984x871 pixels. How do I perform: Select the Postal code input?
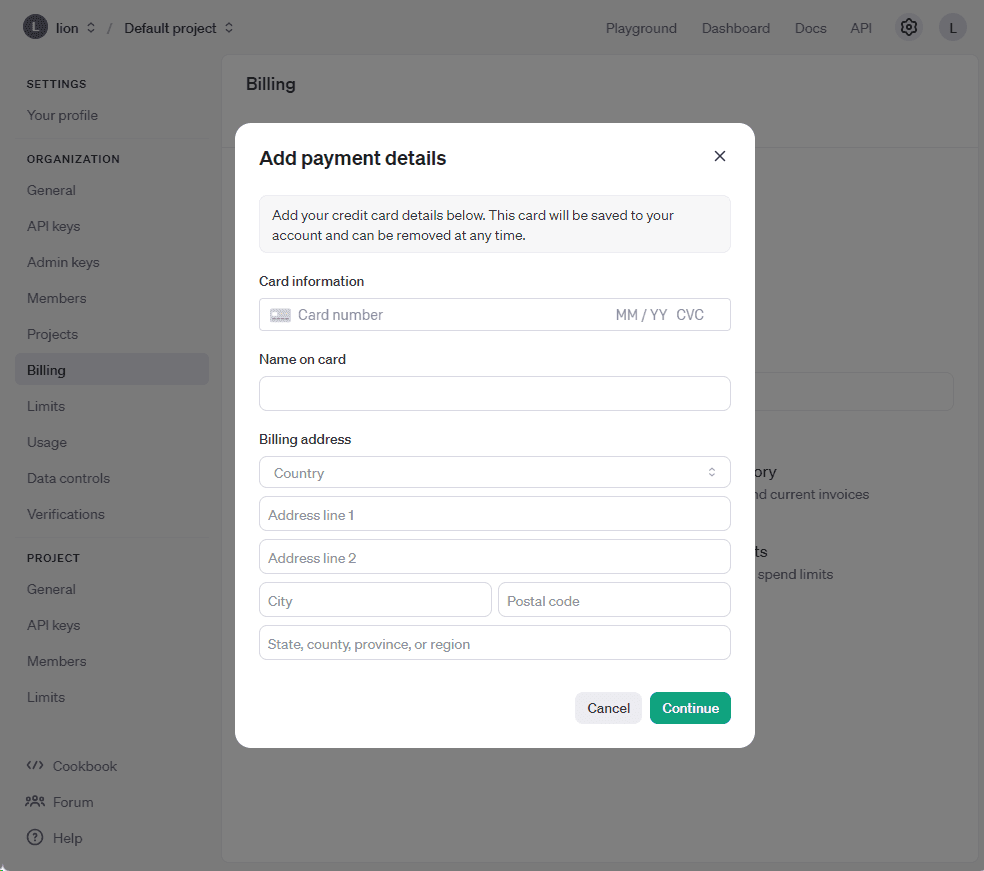pyautogui.click(x=614, y=601)
